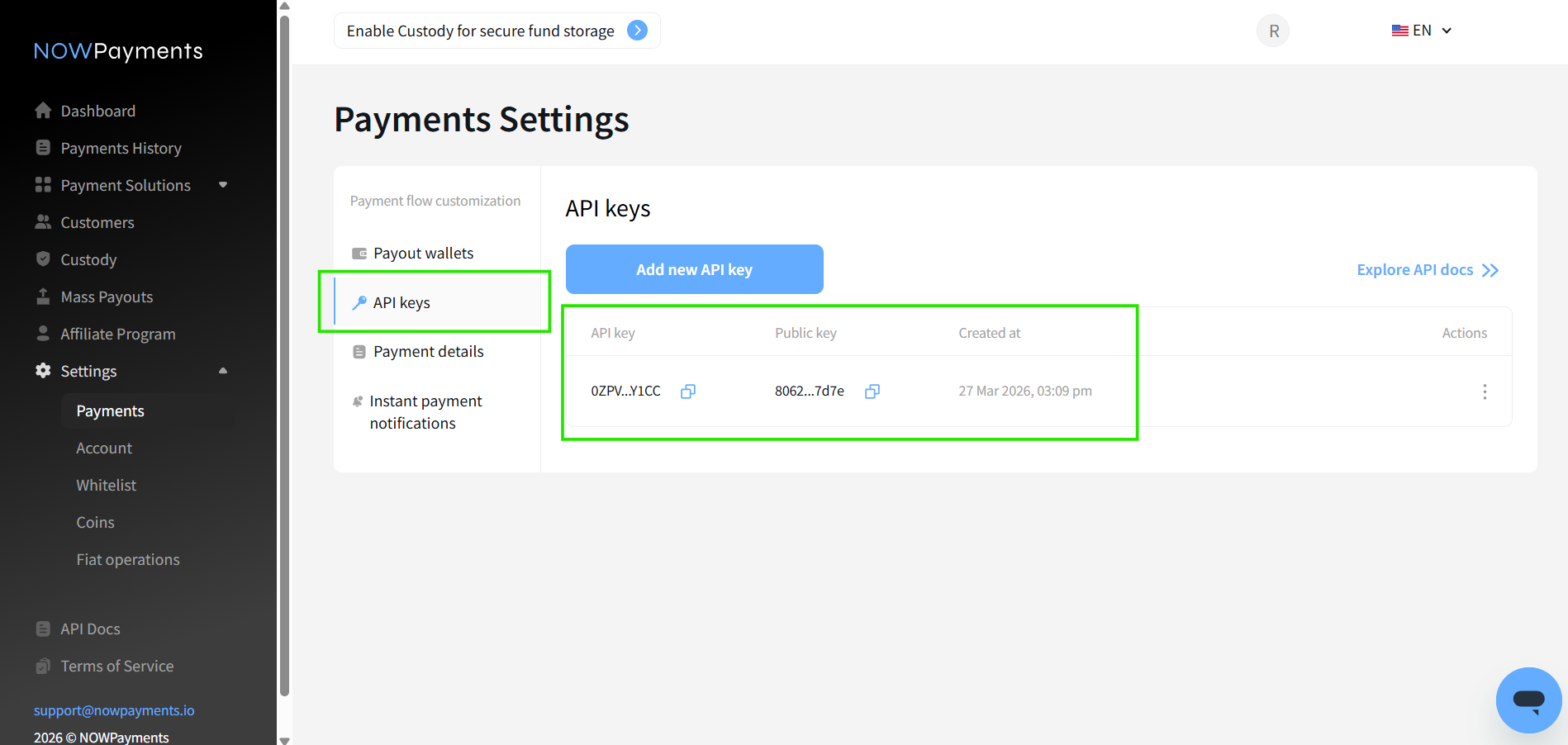Open the EN language dropdown

click(x=1421, y=31)
